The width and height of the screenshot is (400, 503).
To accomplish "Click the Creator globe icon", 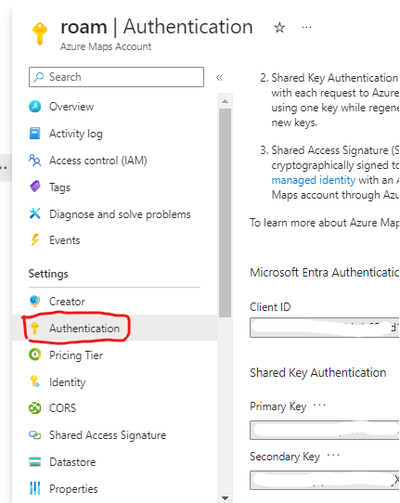I will click(35, 301).
